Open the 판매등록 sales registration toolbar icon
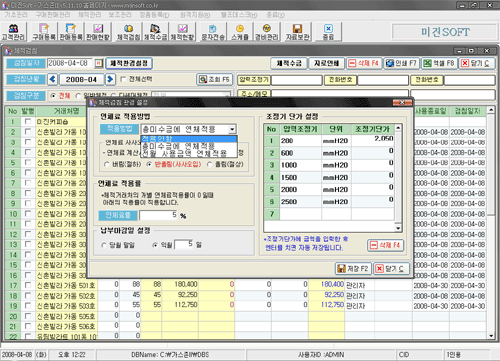This screenshot has width=500, height=361. tap(71, 32)
